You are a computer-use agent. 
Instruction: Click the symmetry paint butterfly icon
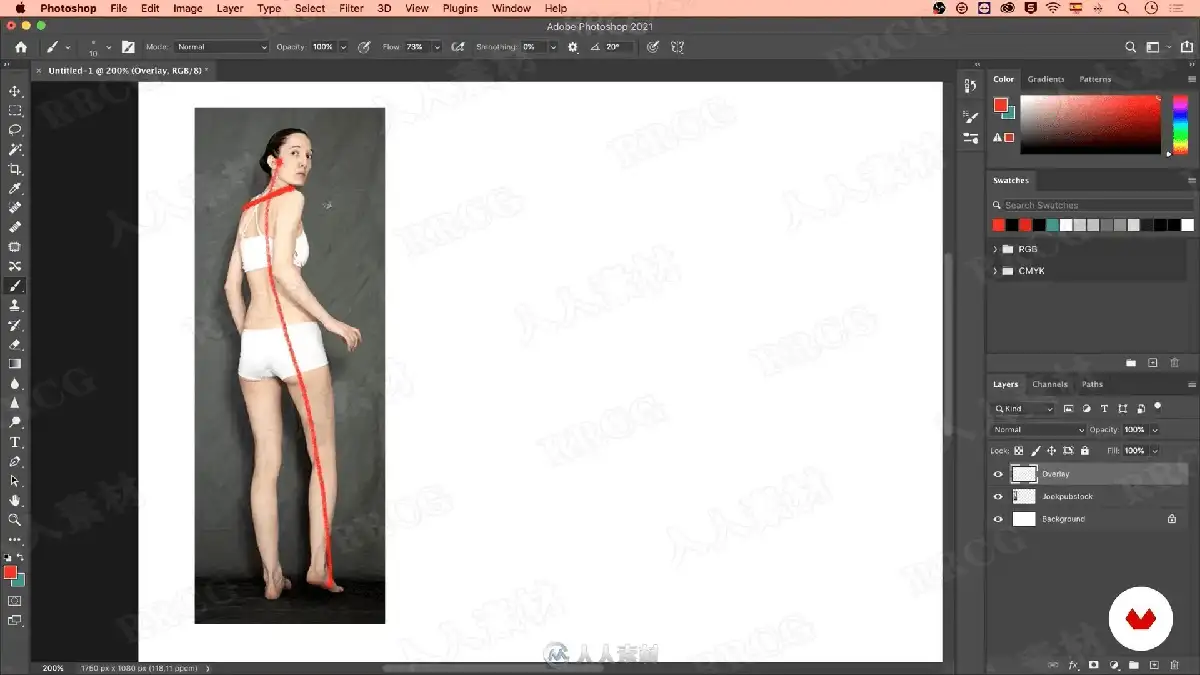677,47
